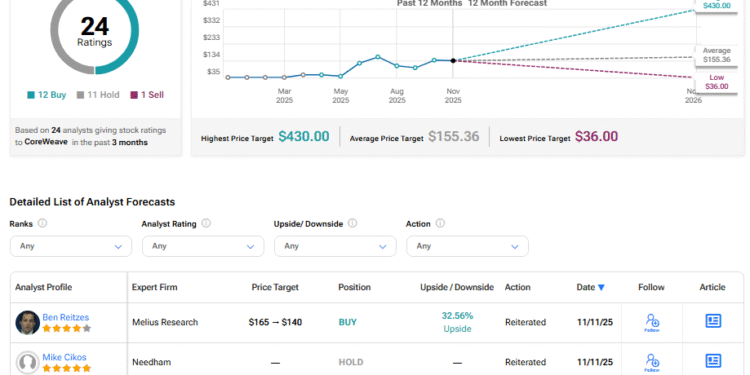Click Mike Cikos's star rating
The width and height of the screenshot is (750, 375).
click(66, 368)
